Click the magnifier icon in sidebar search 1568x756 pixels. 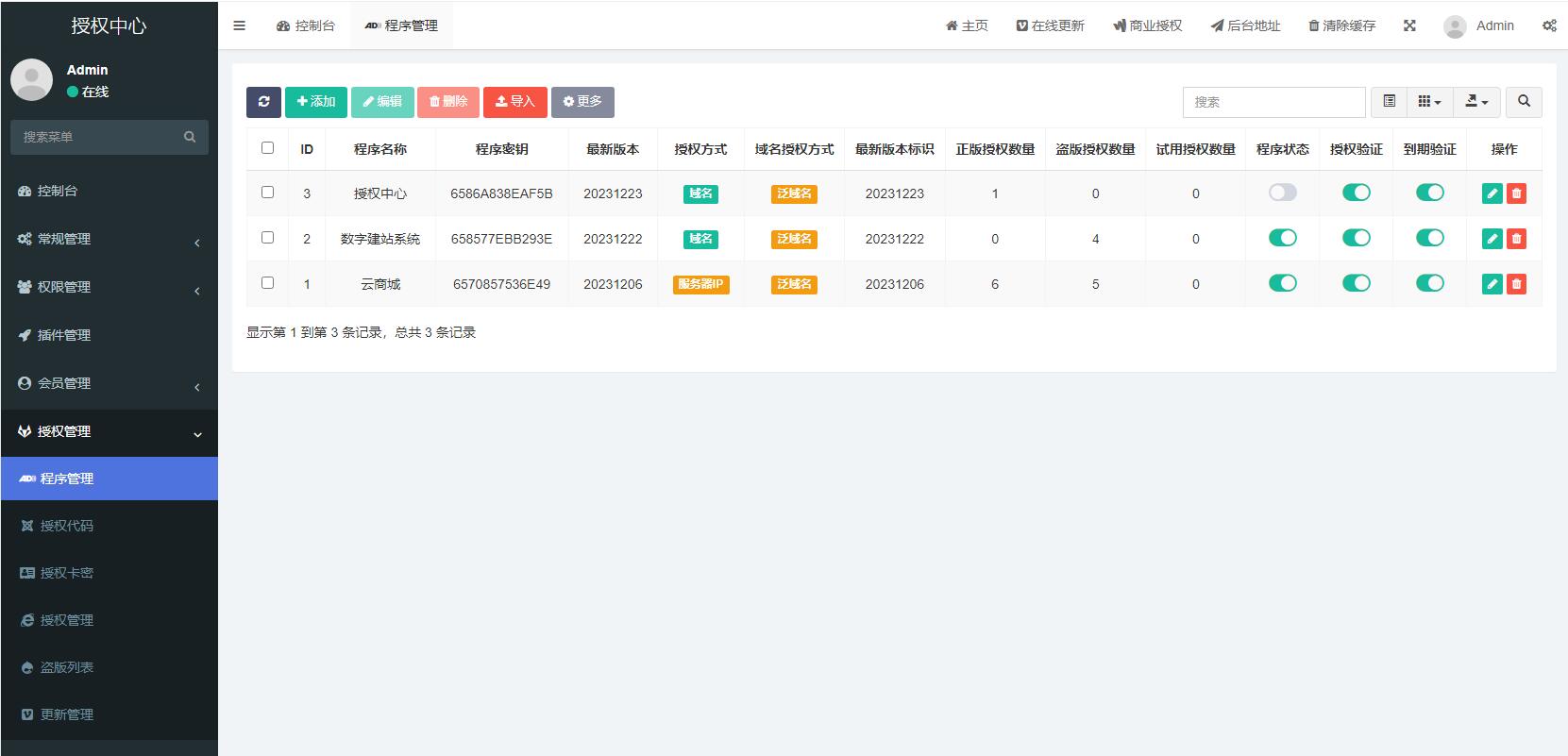[190, 137]
